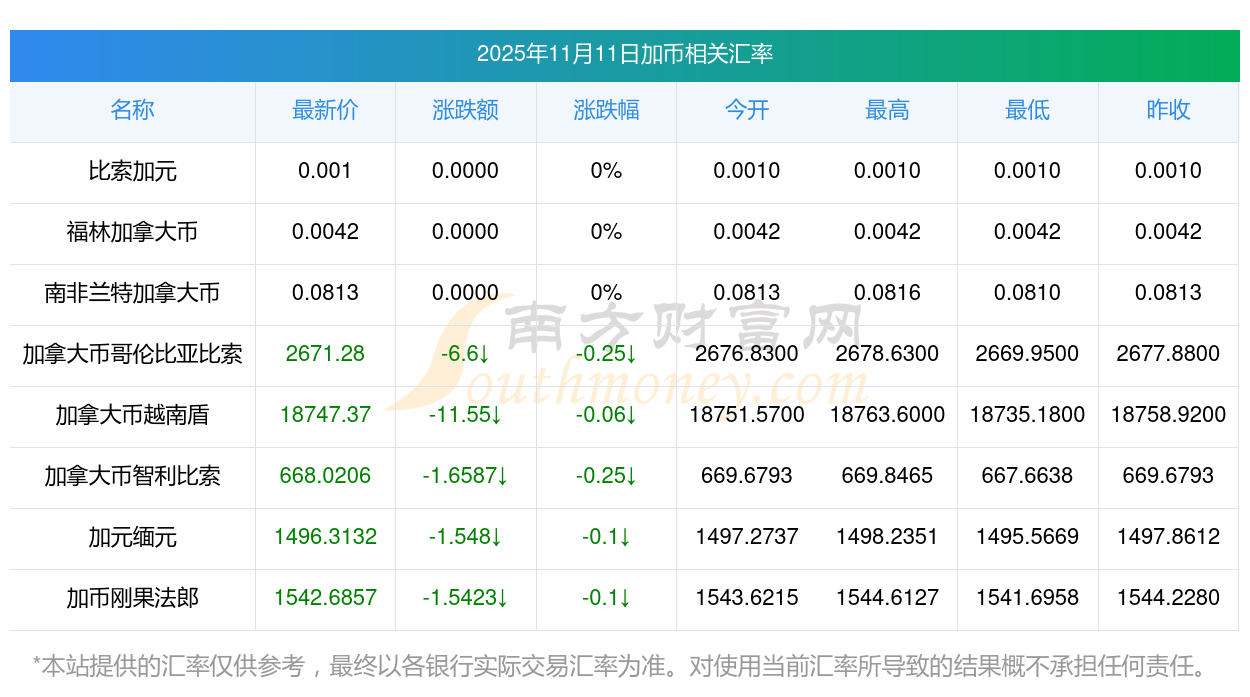Screen dimensions: 1250x697
Task: Click opening price 1497.2737
Action: pos(747,537)
